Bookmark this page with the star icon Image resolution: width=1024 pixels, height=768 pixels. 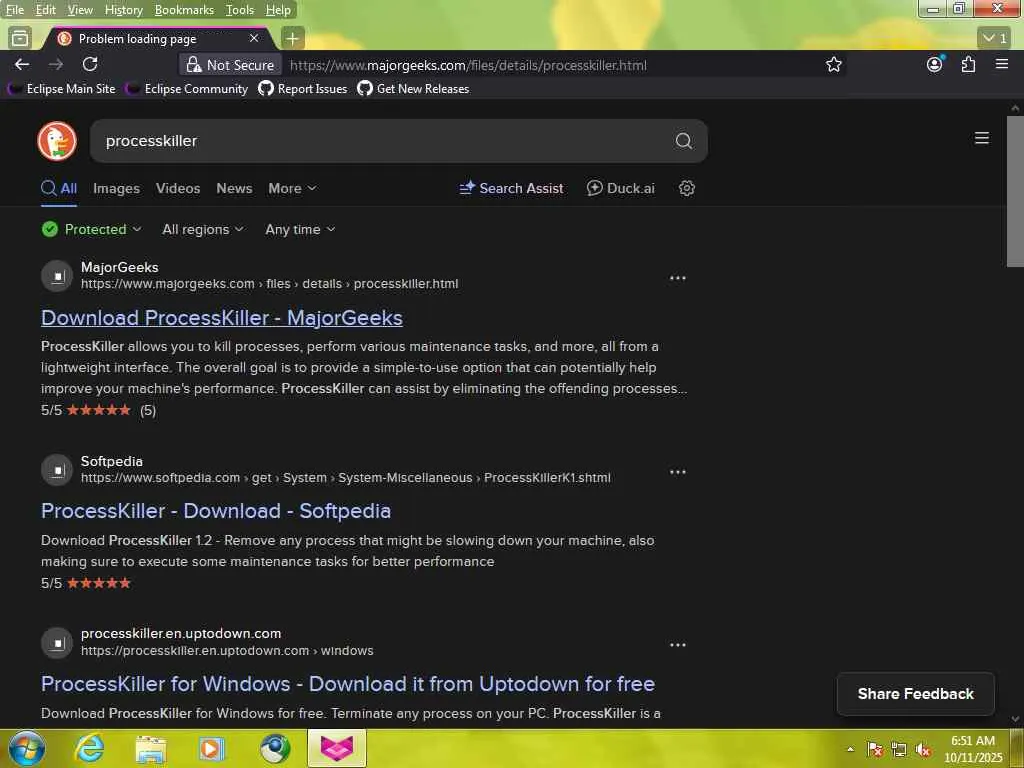click(x=833, y=64)
